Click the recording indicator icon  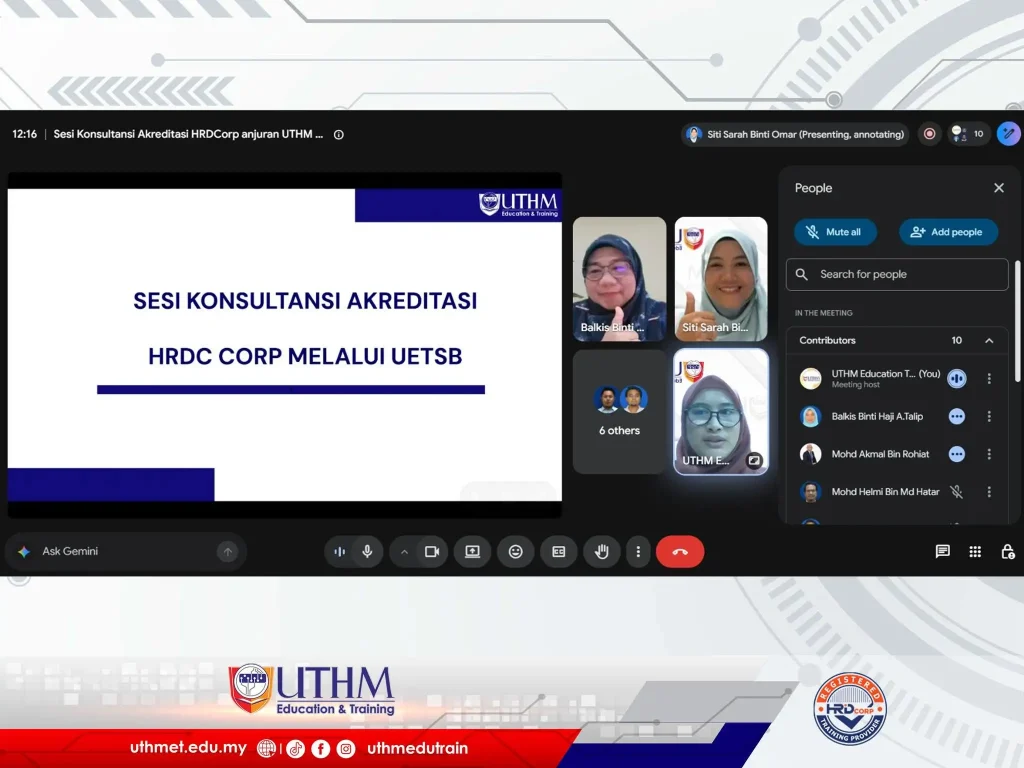click(x=929, y=134)
